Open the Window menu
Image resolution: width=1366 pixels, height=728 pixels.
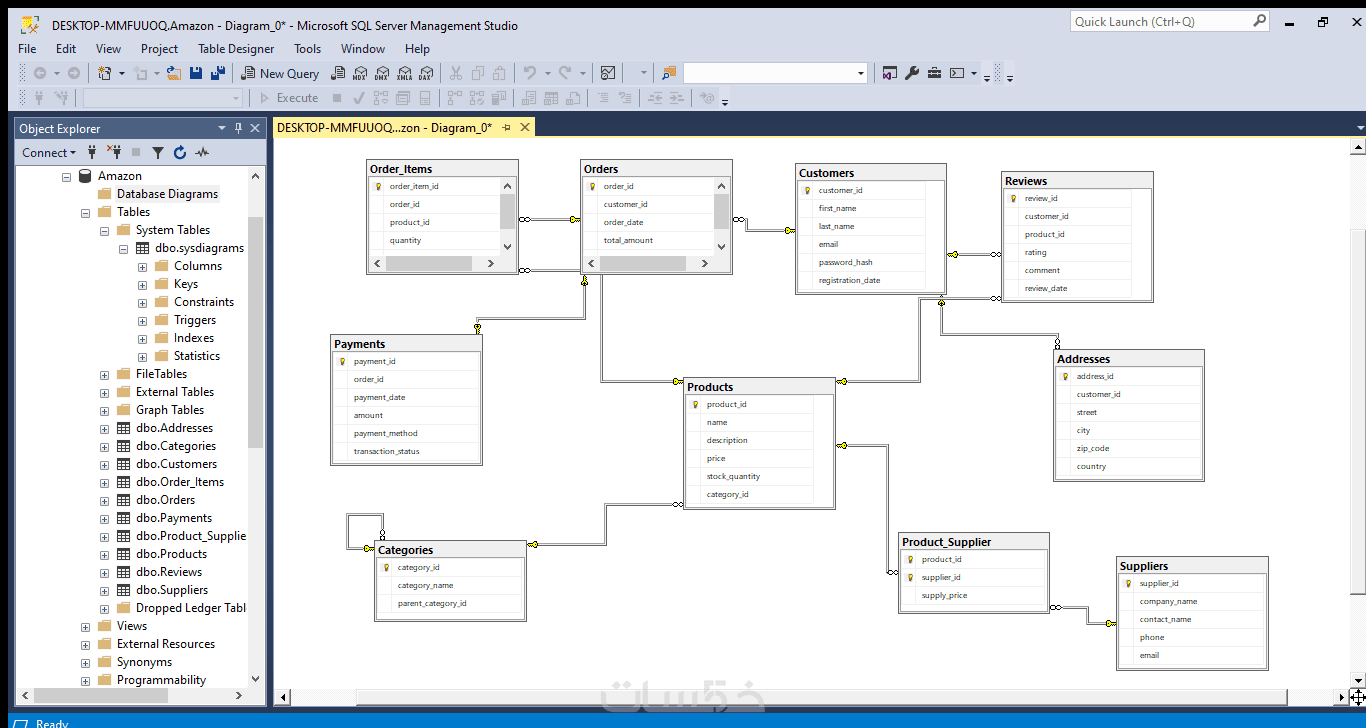(x=363, y=48)
